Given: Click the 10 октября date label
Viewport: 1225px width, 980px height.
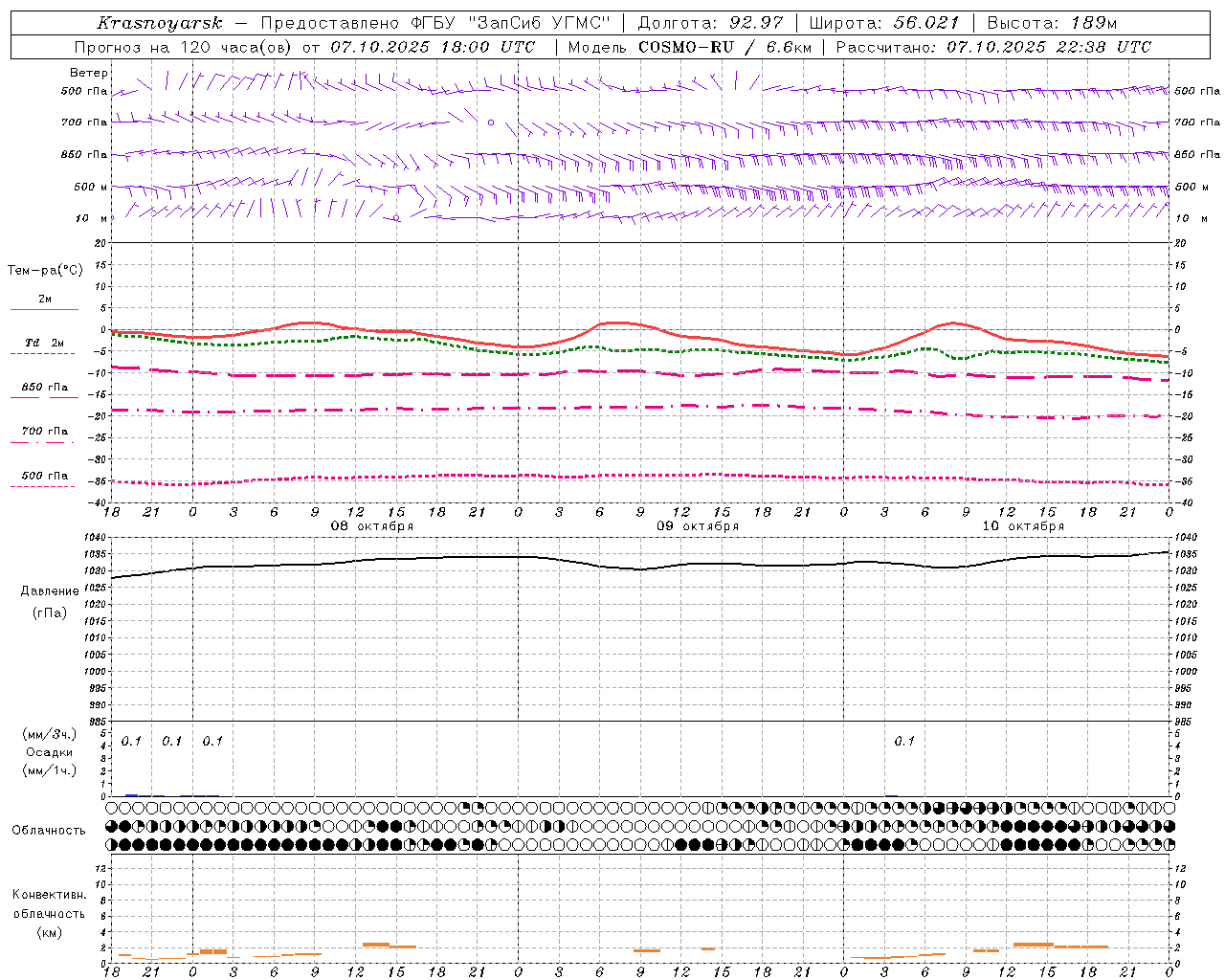Looking at the screenshot, I should 1023,526.
